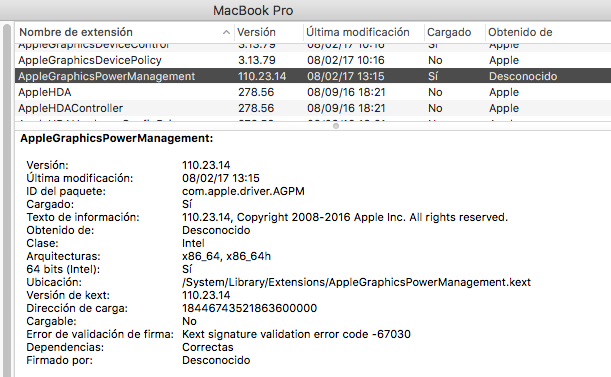Click Dependencias value Correctas
Screen dimensions: 611x377
click(208, 347)
